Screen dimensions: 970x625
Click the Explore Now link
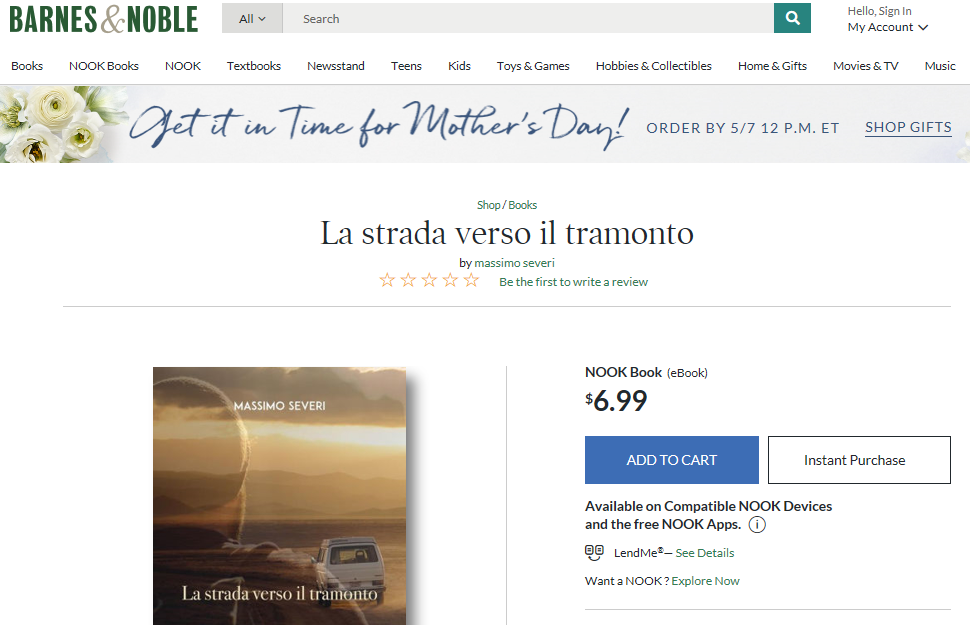[x=705, y=581]
